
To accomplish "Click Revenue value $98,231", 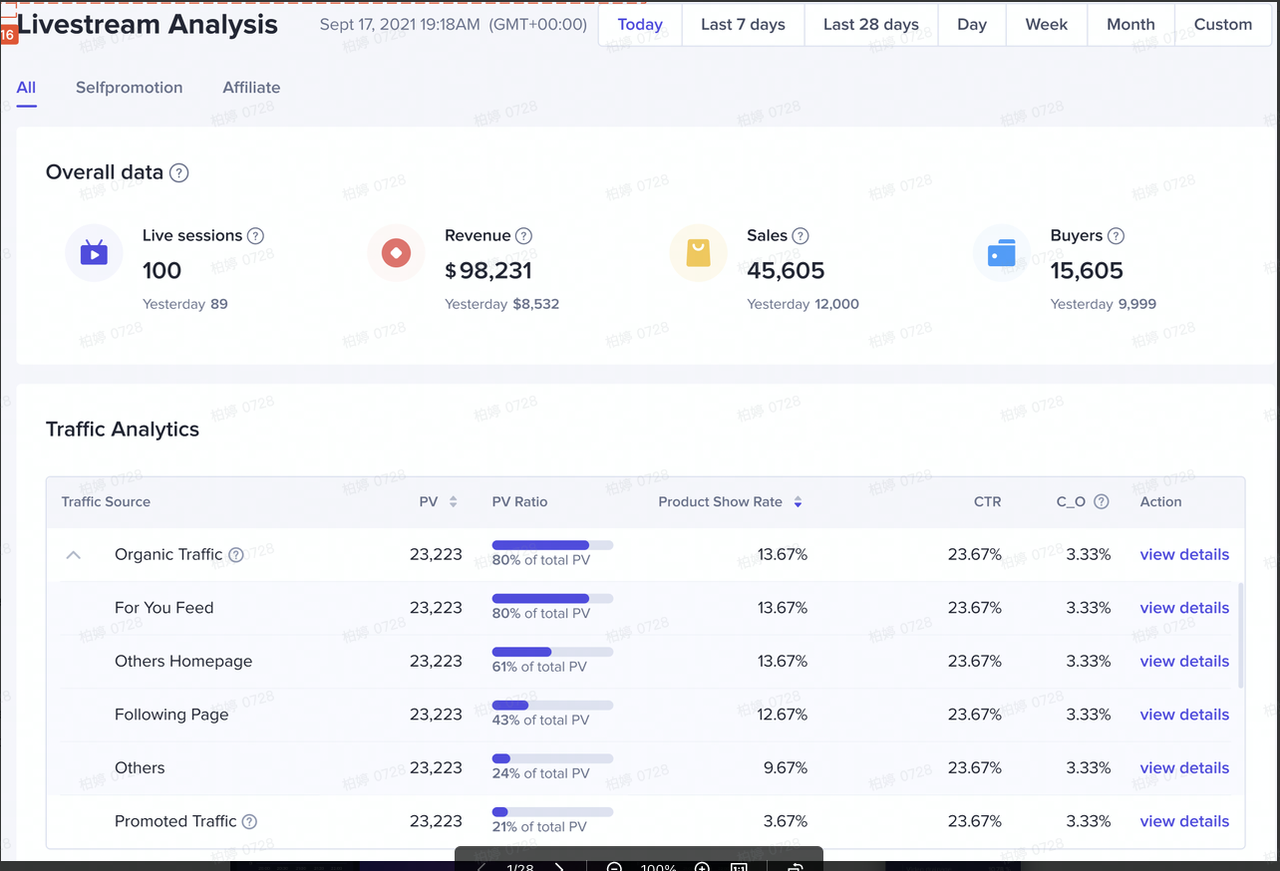I will 488,271.
